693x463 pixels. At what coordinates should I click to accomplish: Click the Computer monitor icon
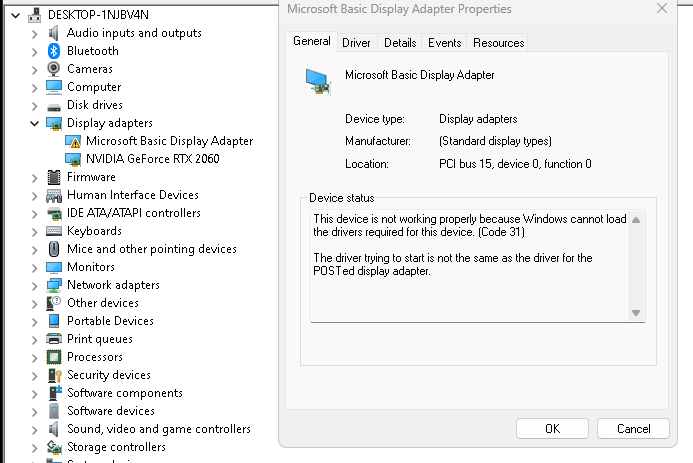[54, 87]
